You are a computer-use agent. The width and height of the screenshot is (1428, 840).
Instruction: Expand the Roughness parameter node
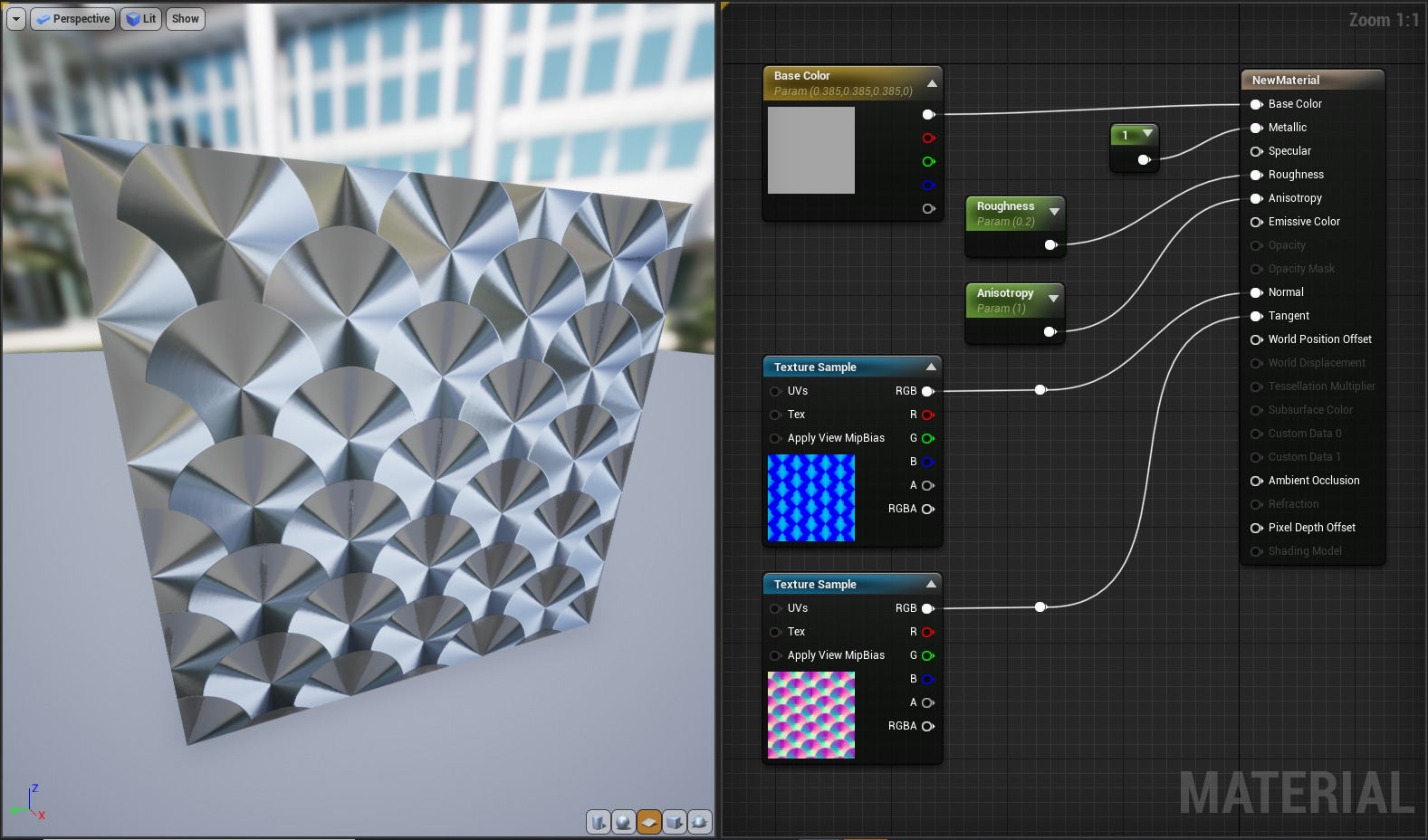1054,212
